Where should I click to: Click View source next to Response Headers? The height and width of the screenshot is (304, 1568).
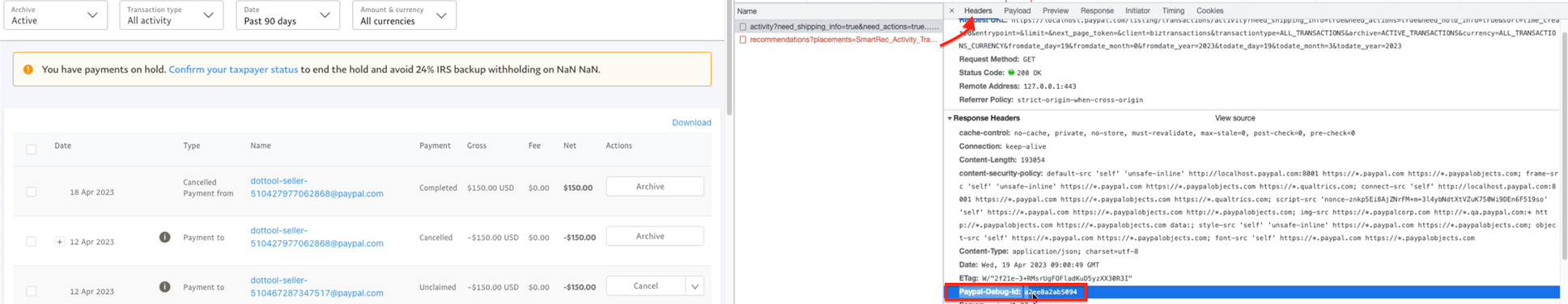coord(1234,118)
